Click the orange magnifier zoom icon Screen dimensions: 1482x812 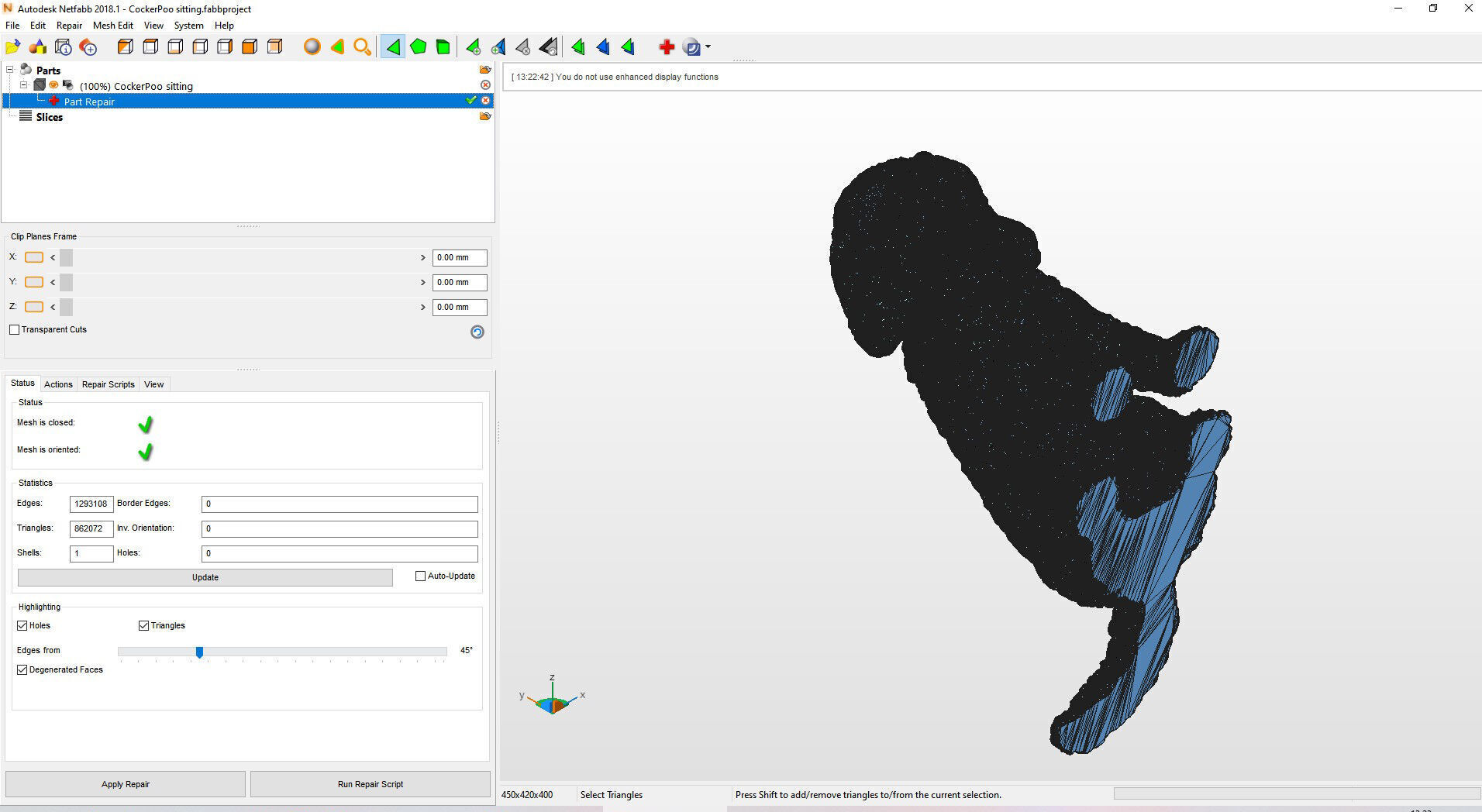coord(362,47)
